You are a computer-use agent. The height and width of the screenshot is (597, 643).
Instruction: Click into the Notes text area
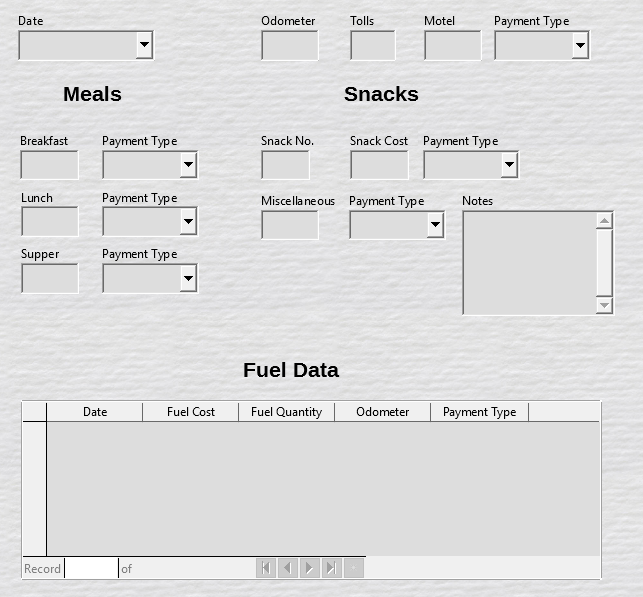[x=529, y=263]
